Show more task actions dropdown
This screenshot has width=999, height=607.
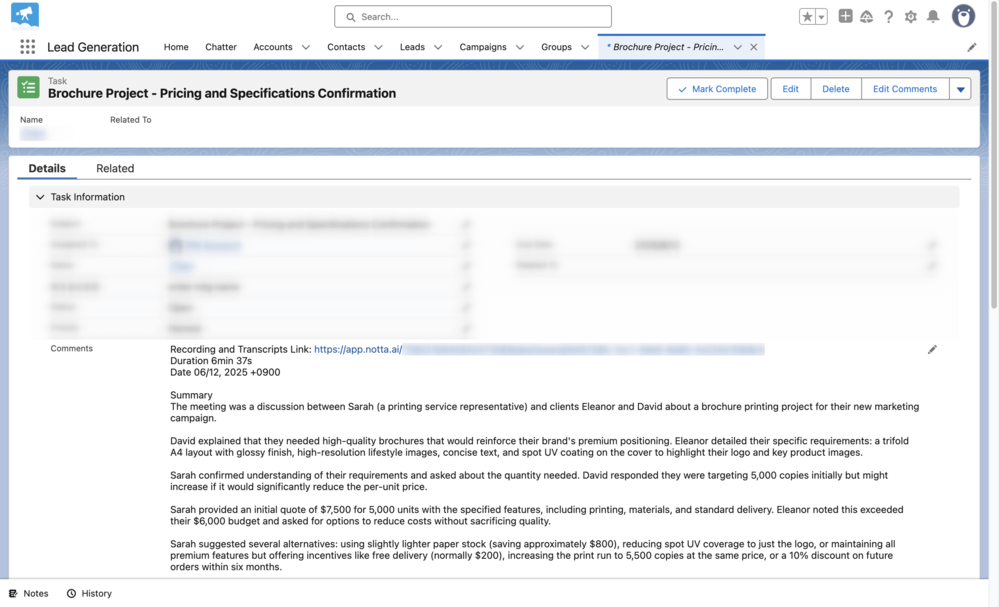point(960,89)
